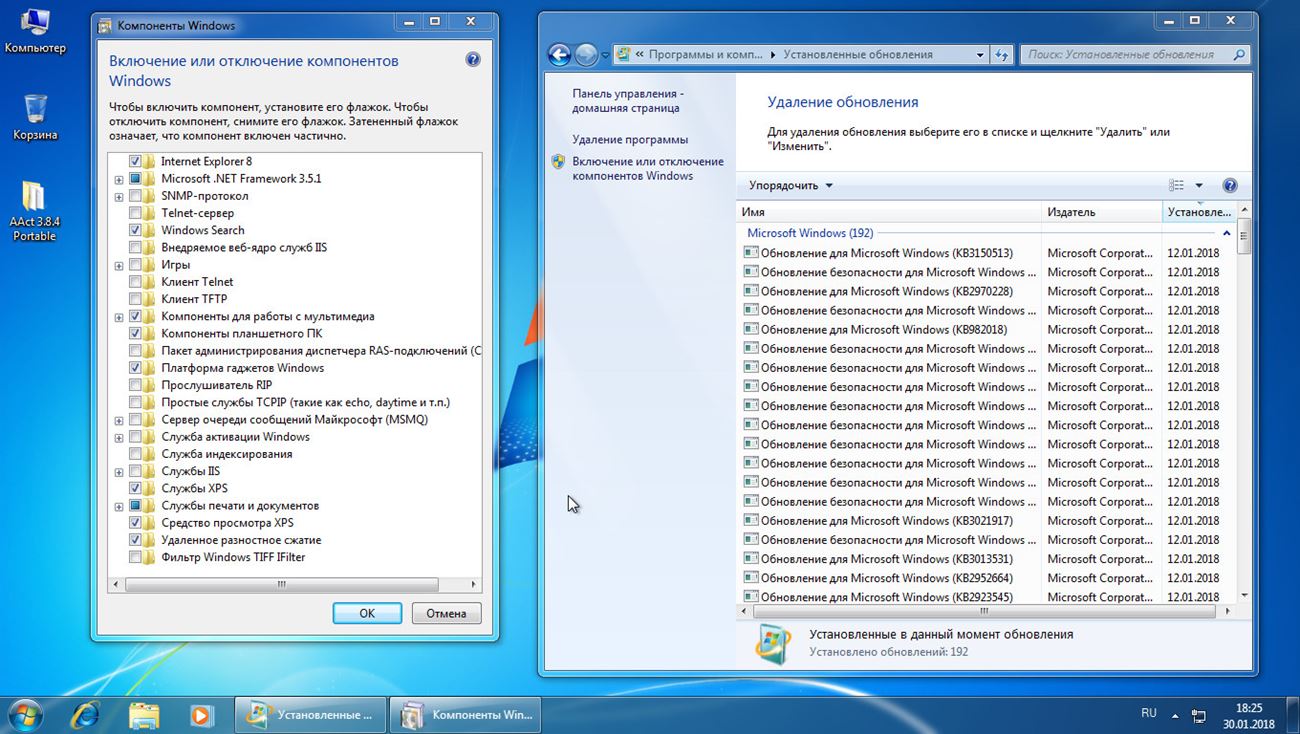Open Включение или отключение компонентов Windows link
This screenshot has width=1300, height=734.
(x=648, y=168)
